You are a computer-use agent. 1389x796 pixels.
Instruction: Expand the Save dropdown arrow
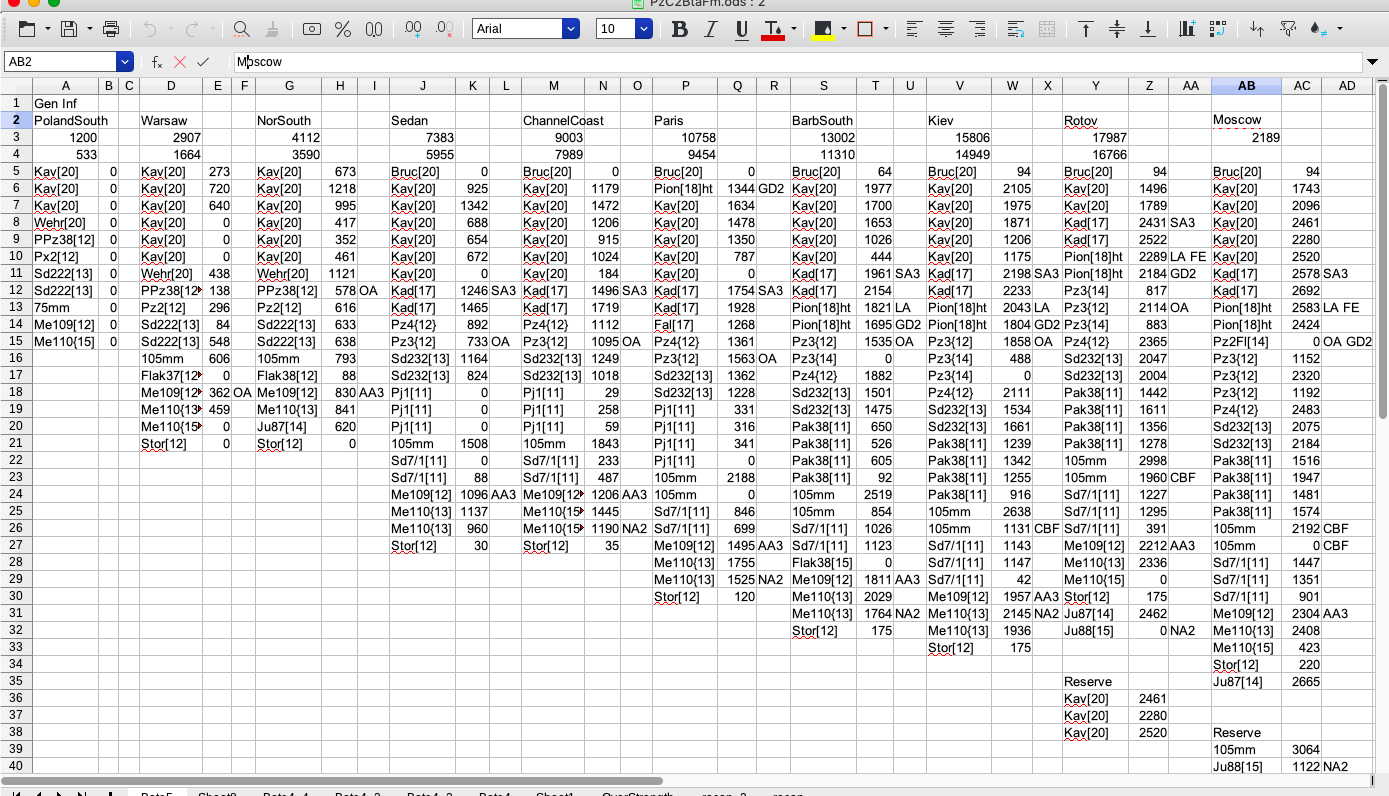coord(88,29)
